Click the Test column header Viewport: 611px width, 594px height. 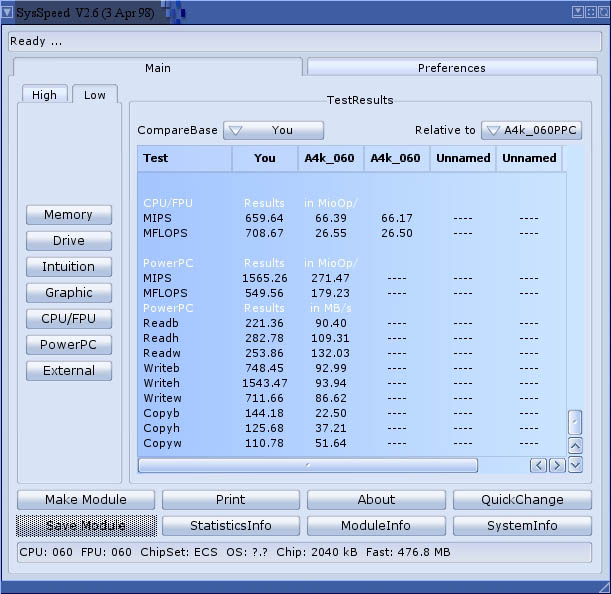185,158
